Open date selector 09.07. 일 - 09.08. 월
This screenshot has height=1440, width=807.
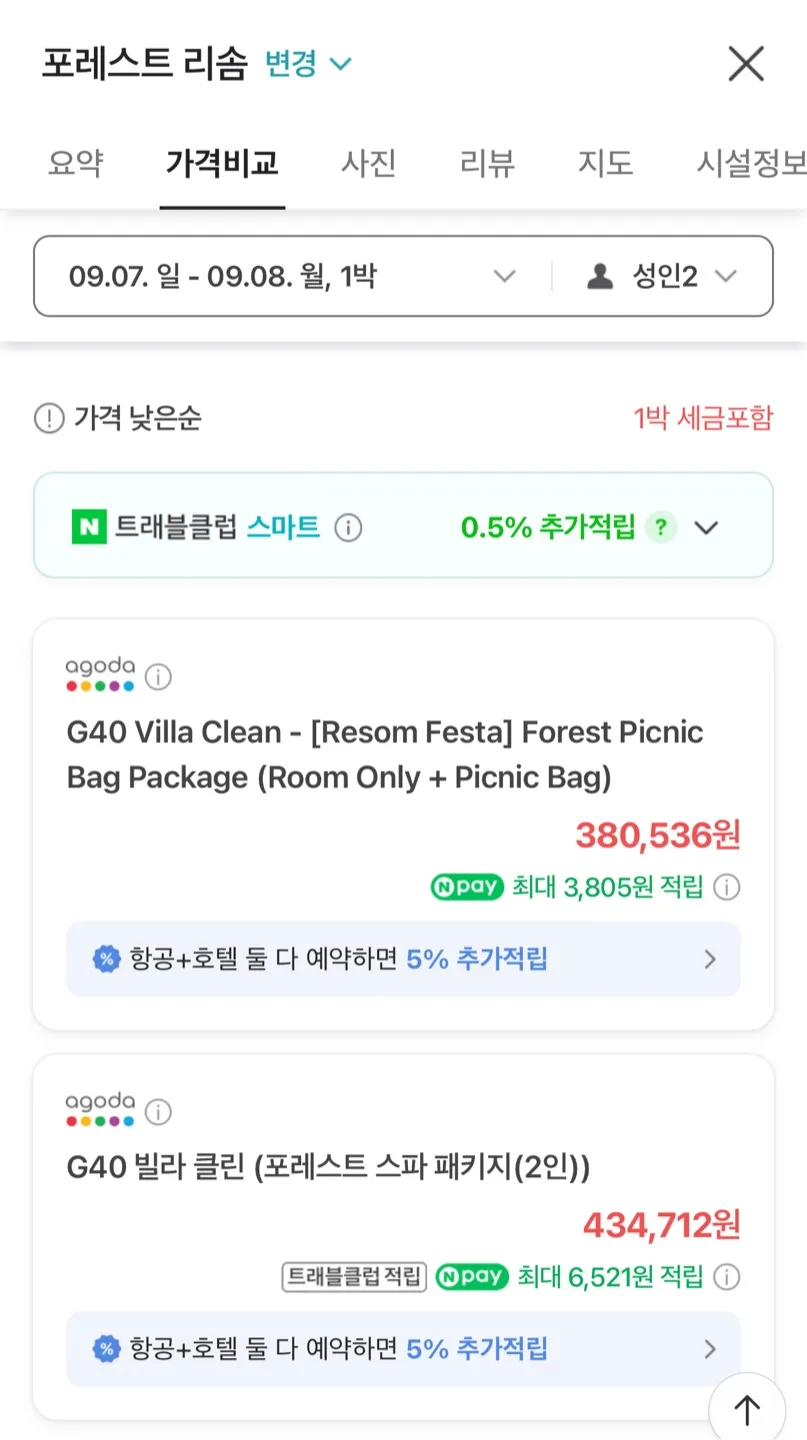(292, 276)
